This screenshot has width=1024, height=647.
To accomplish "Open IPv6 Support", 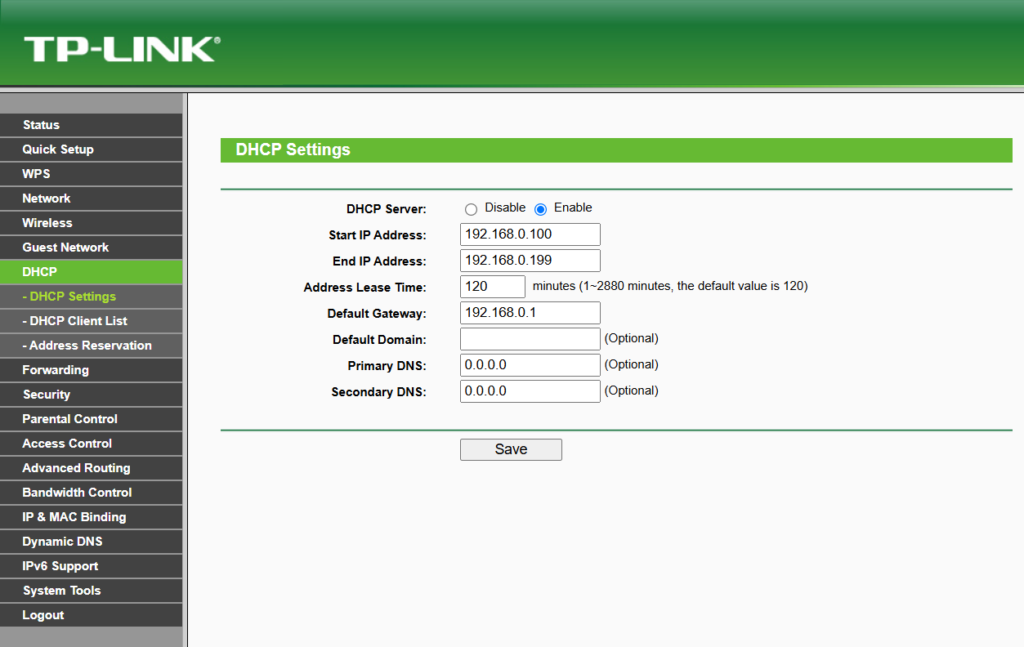I will click(91, 565).
